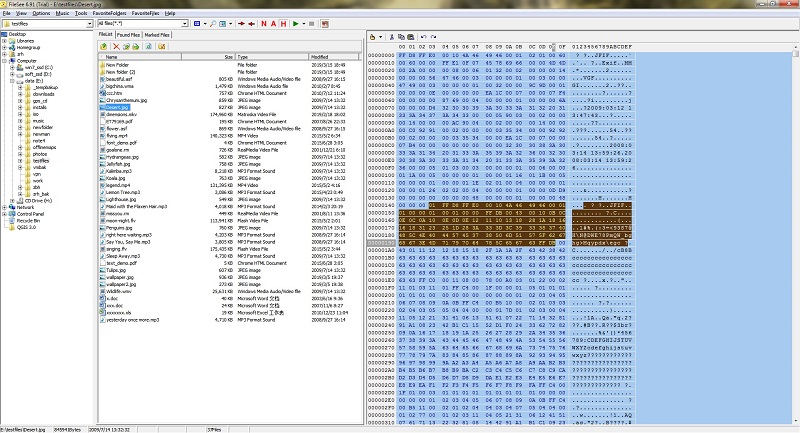Open the Options menu

[x=41, y=13]
